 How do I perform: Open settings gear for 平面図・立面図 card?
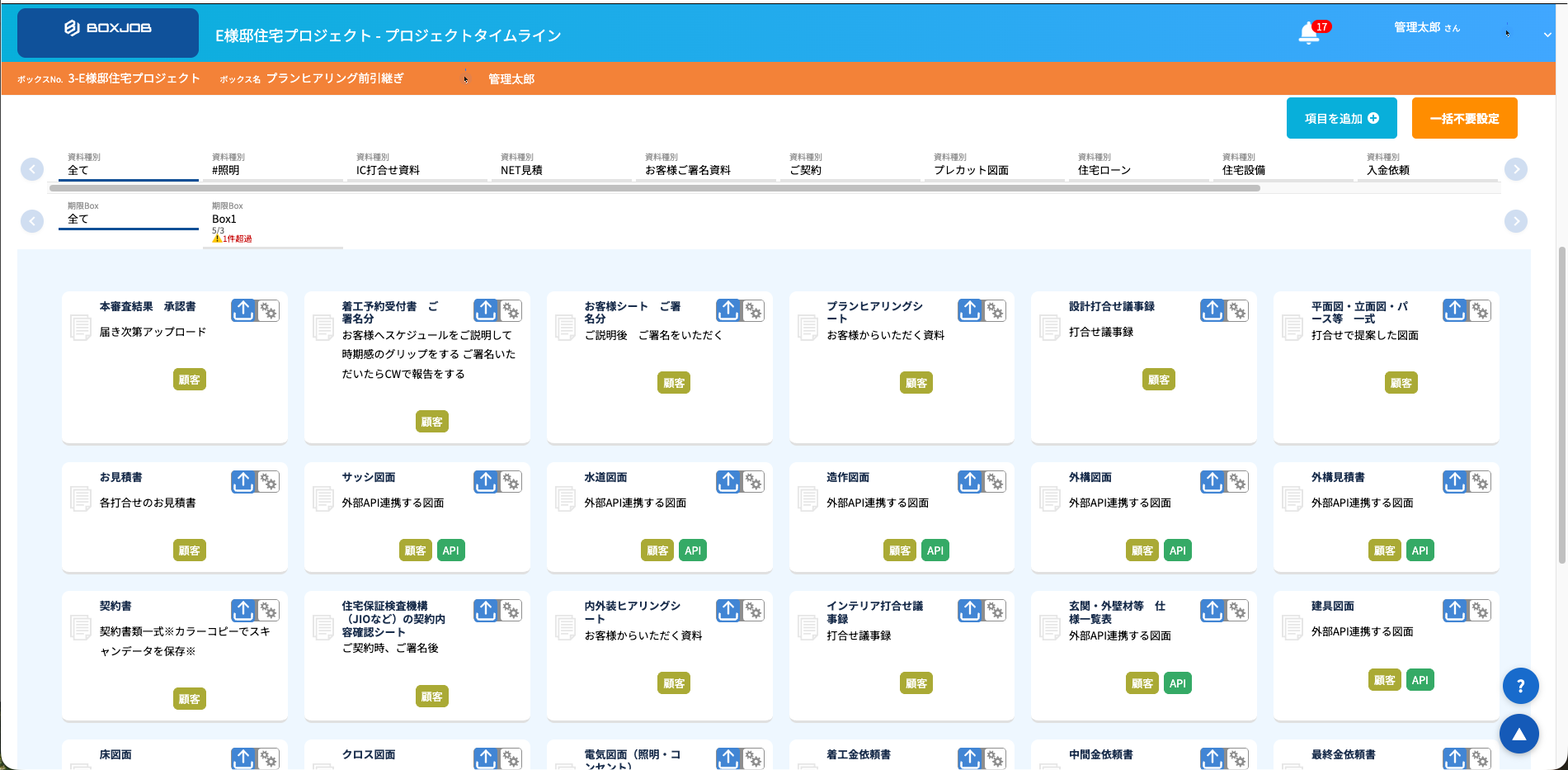pos(1480,310)
